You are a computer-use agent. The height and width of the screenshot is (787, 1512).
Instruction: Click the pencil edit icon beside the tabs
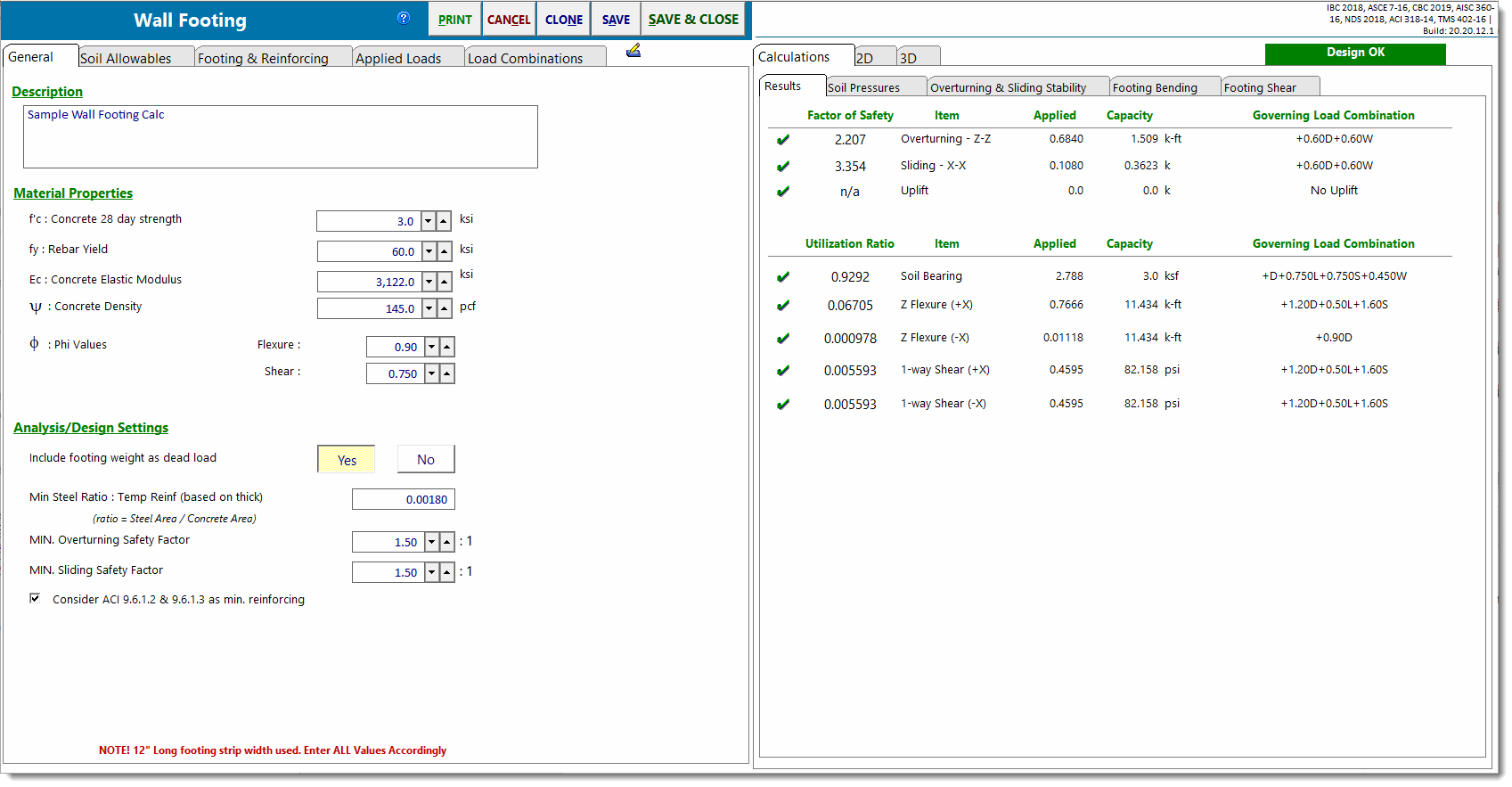pyautogui.click(x=633, y=51)
